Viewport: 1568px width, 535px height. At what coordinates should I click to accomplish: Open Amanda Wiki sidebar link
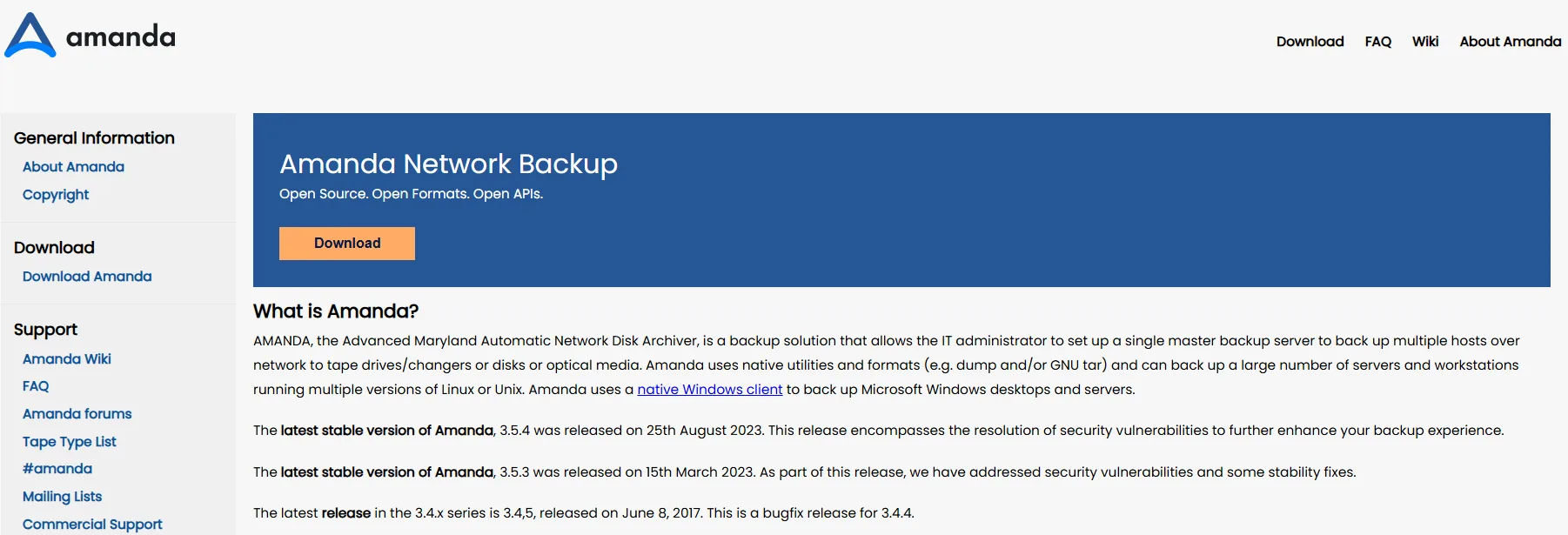(x=67, y=359)
